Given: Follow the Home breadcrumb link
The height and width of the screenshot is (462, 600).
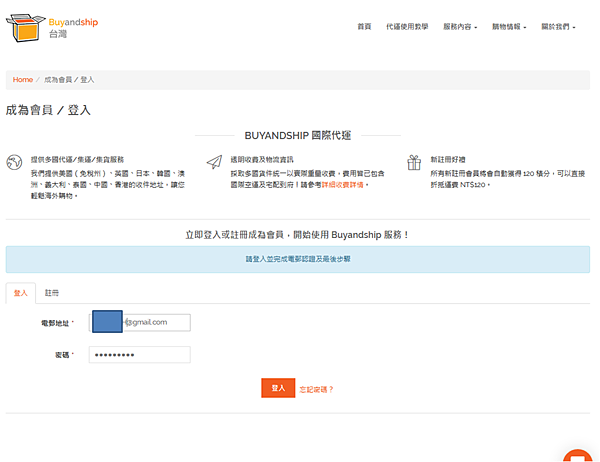Looking at the screenshot, I should pos(23,80).
